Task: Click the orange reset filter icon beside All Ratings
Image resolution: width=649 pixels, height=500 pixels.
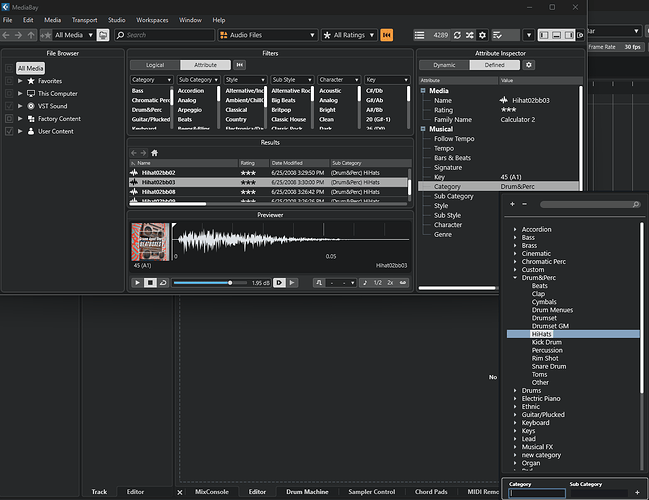Action: (387, 35)
